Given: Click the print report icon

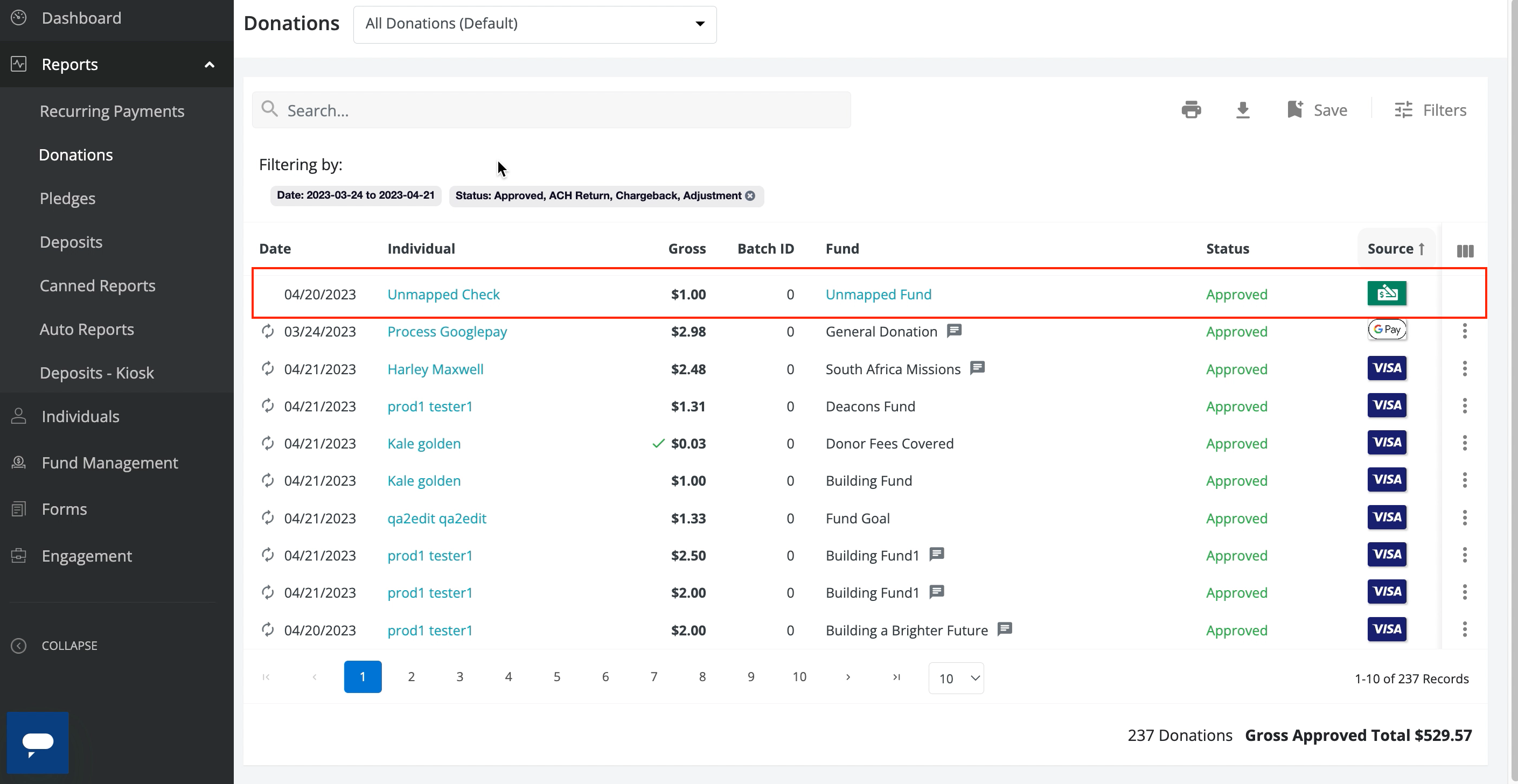Looking at the screenshot, I should click(x=1191, y=110).
